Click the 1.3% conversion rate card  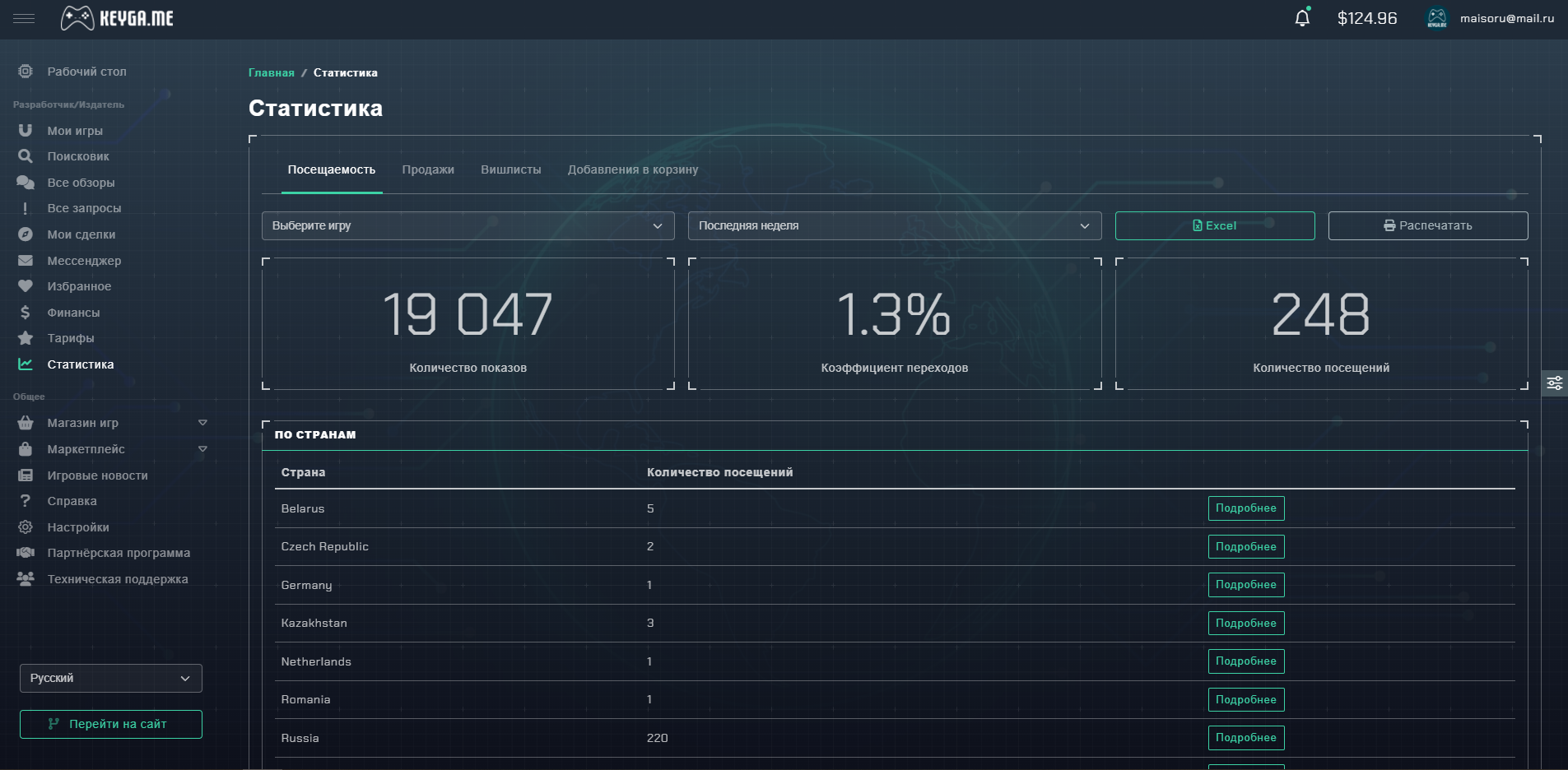(895, 323)
